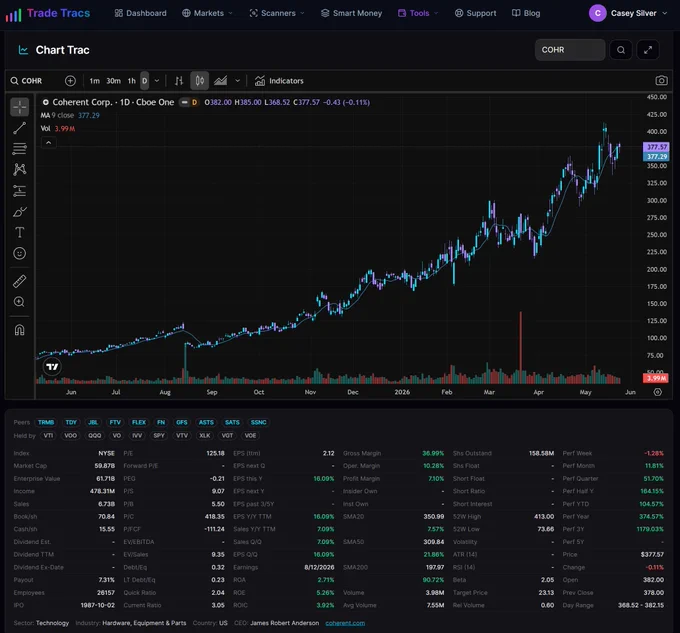Click the Chart Trac header icon
Screen dimensions: 680x633
click(23, 50)
